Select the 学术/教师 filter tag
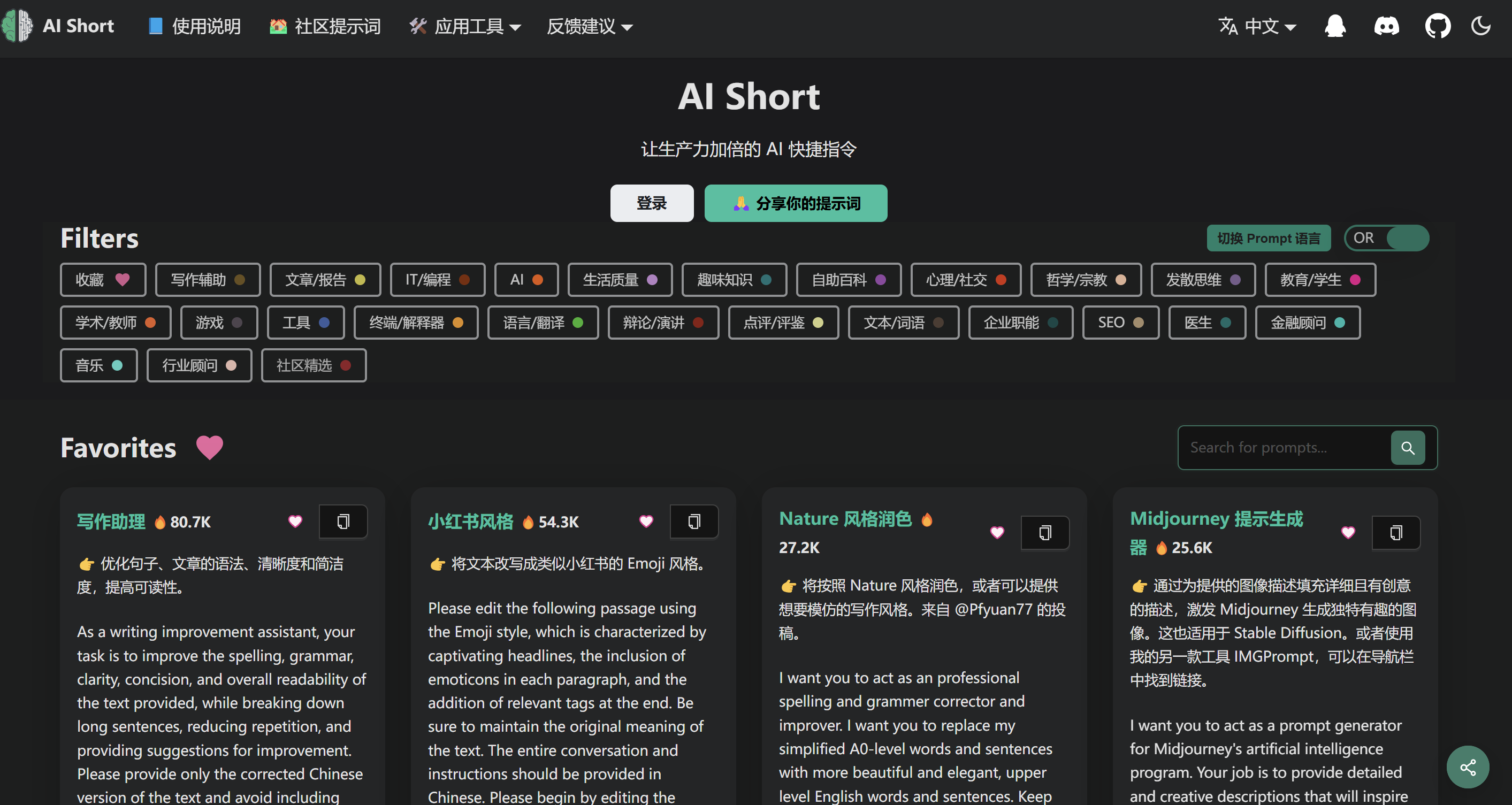1512x805 pixels. pyautogui.click(x=116, y=323)
